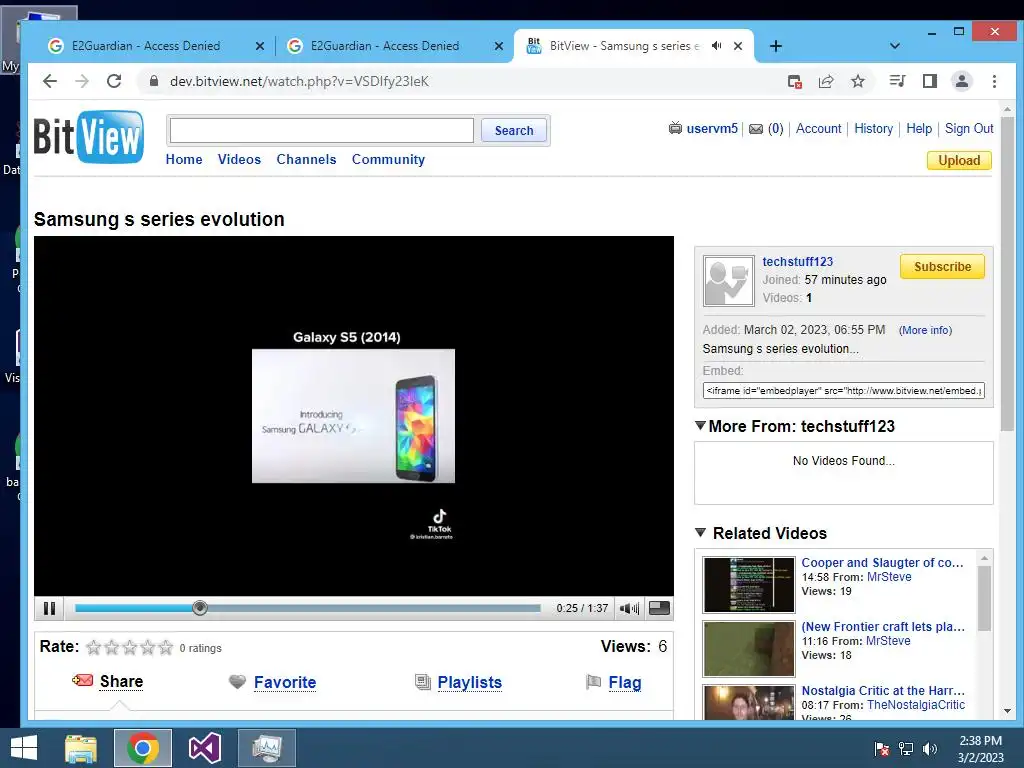Click the search input field
This screenshot has height=768, width=1024.
[x=321, y=130]
